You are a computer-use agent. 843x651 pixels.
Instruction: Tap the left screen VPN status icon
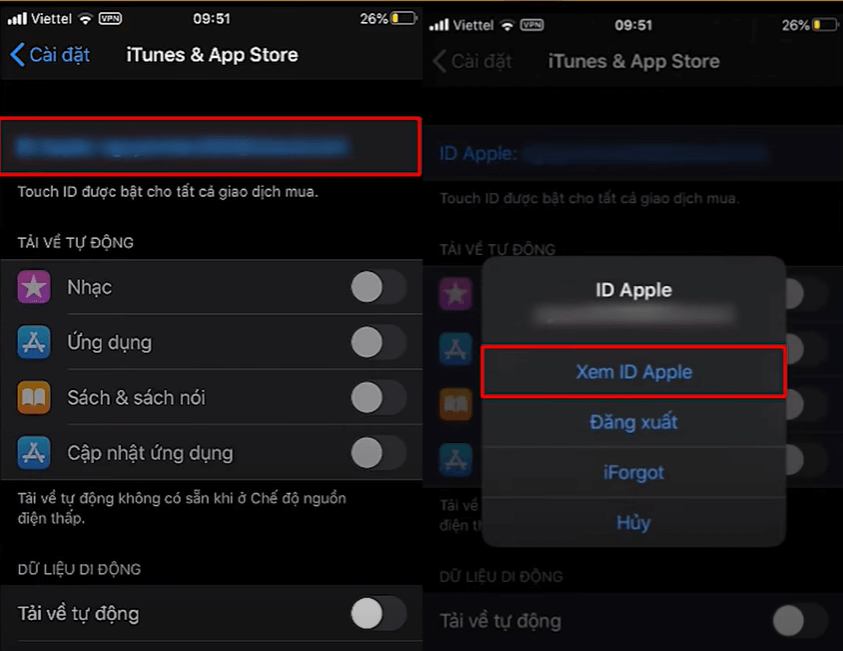pyautogui.click(x=110, y=19)
